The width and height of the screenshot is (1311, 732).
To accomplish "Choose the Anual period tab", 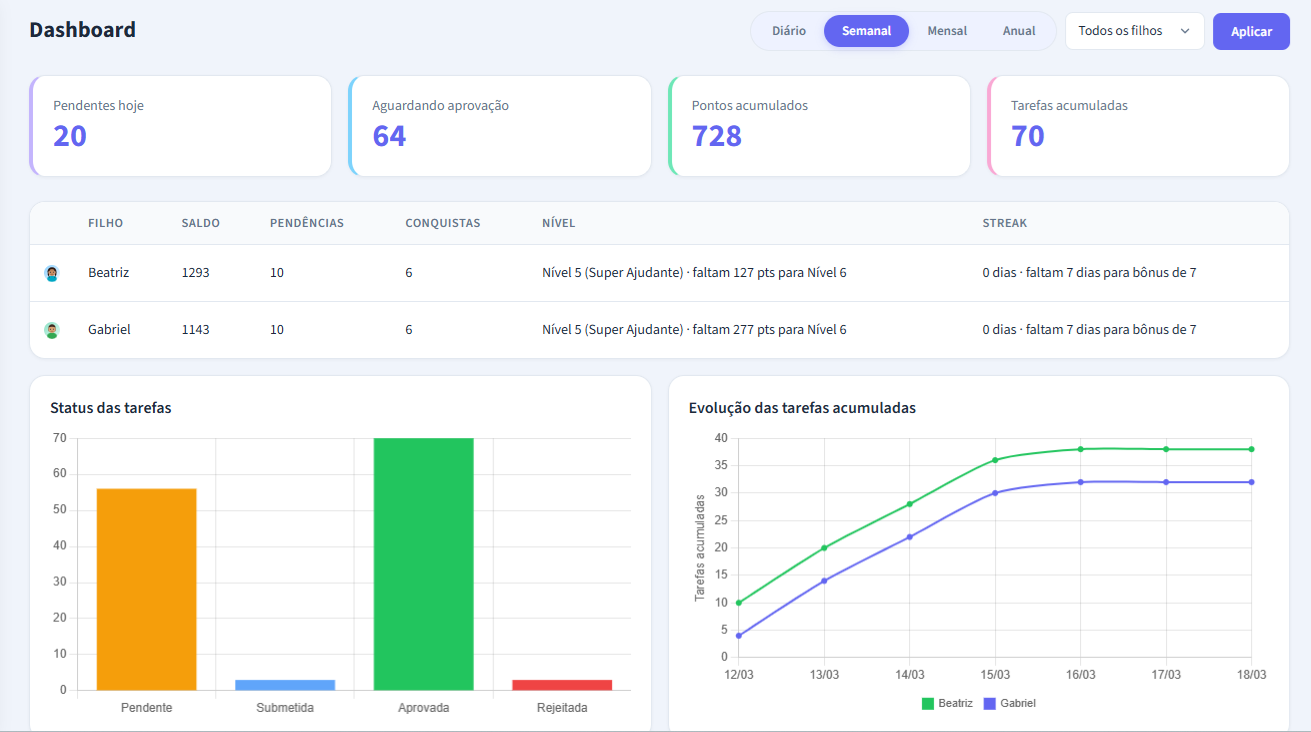I will click(1018, 31).
